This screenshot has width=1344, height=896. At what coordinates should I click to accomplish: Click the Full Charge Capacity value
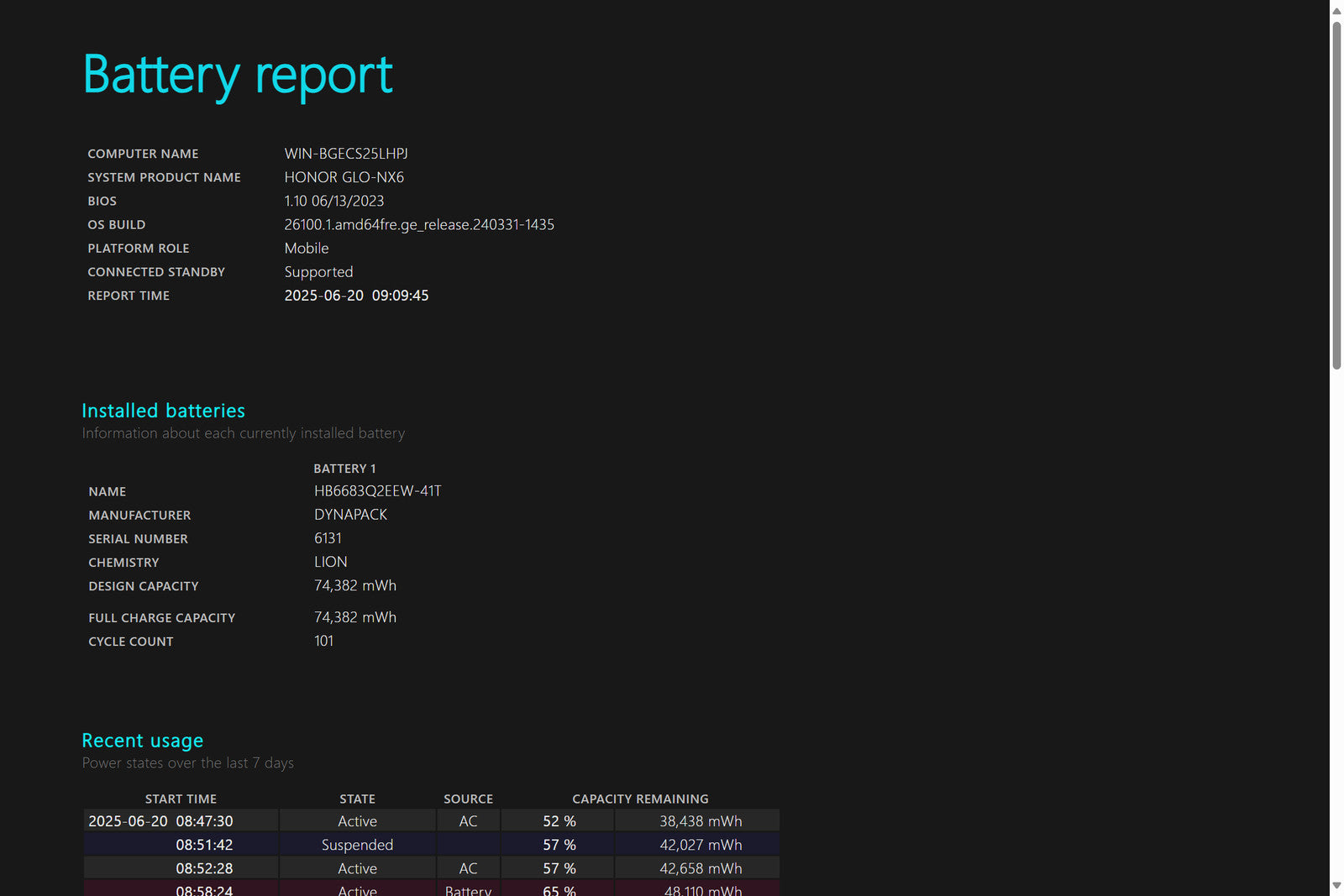[x=355, y=617]
